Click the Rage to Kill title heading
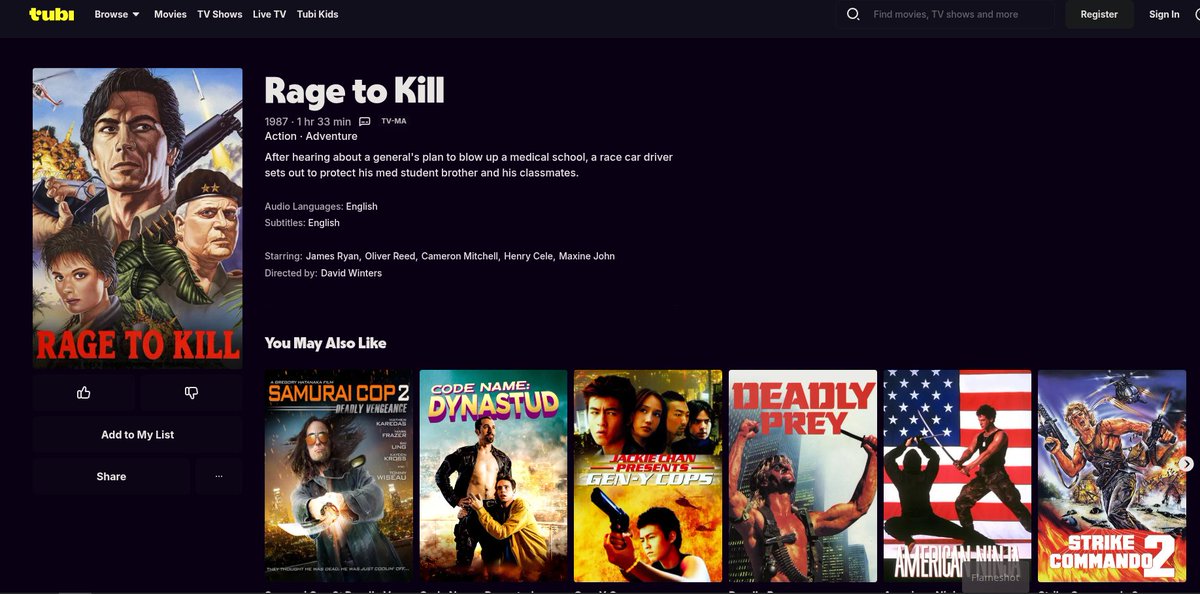The image size is (1200, 594). click(354, 91)
